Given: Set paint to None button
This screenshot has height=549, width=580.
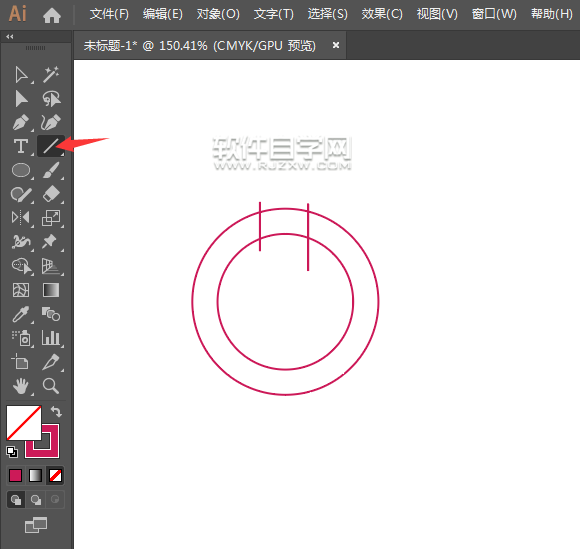Looking at the screenshot, I should tap(55, 475).
